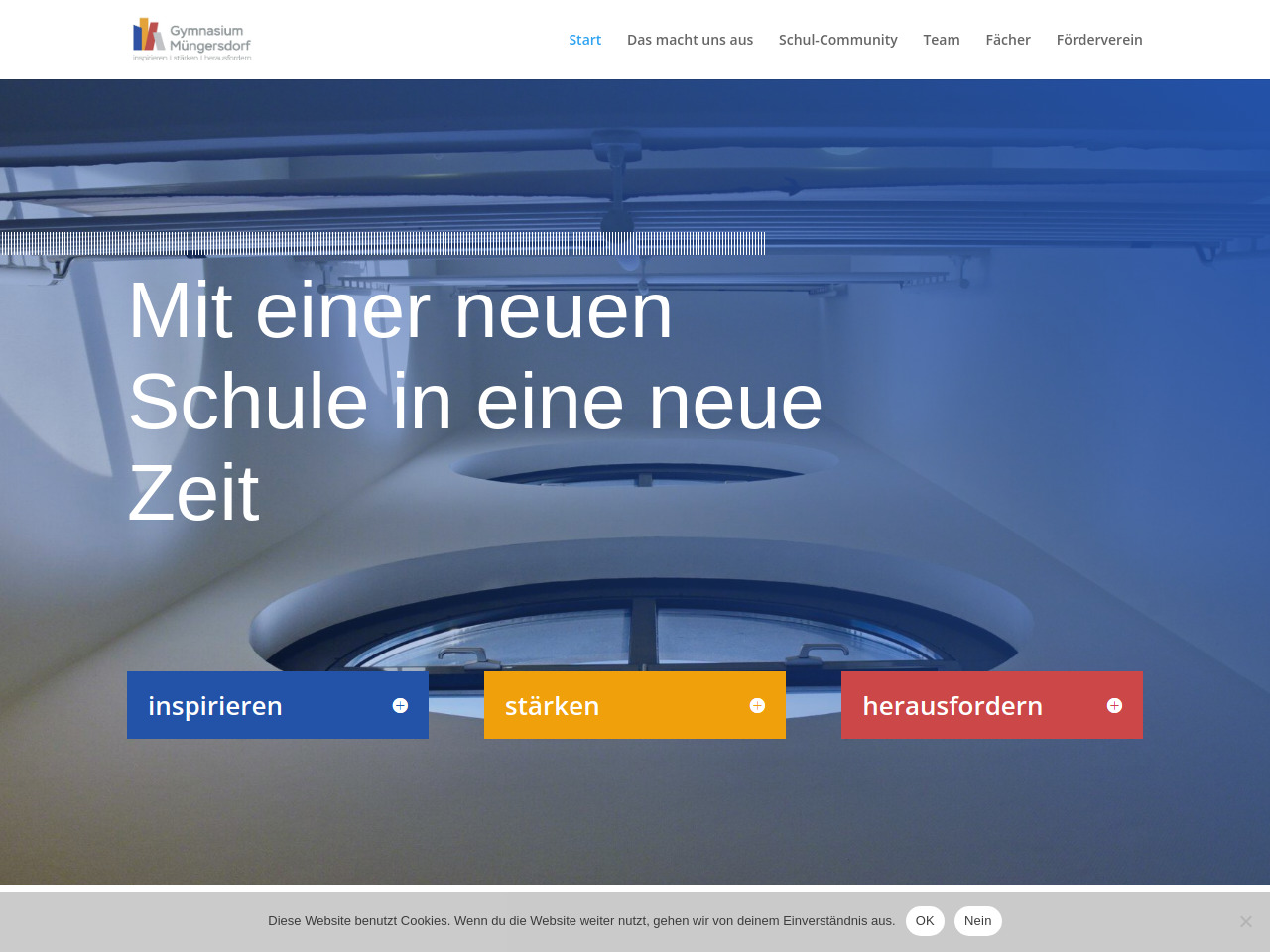Click the Gymnasium Müngersdorf logo
Image resolution: width=1270 pixels, height=952 pixels.
(x=191, y=40)
